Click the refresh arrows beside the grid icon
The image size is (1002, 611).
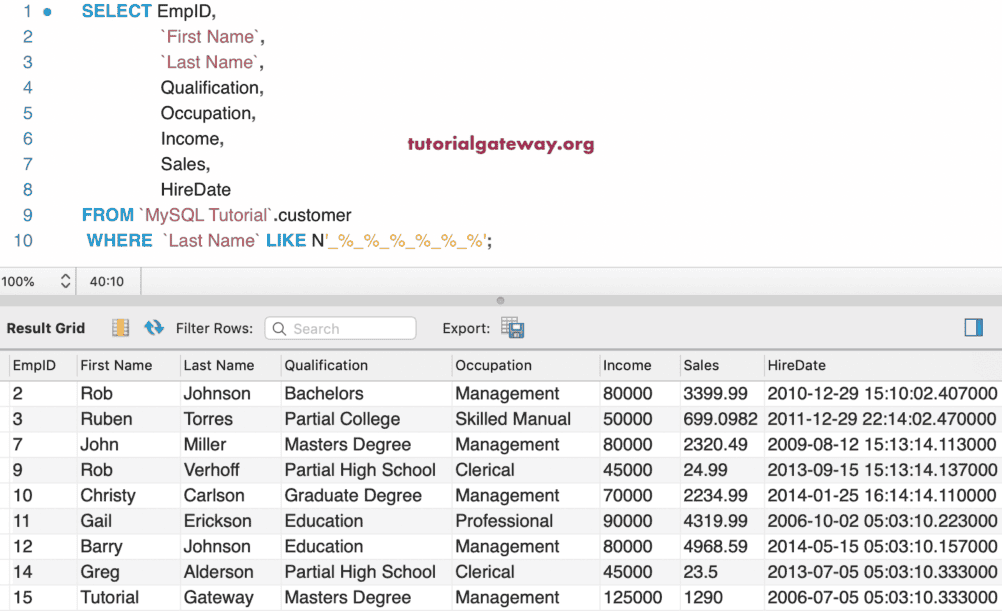[x=152, y=329]
